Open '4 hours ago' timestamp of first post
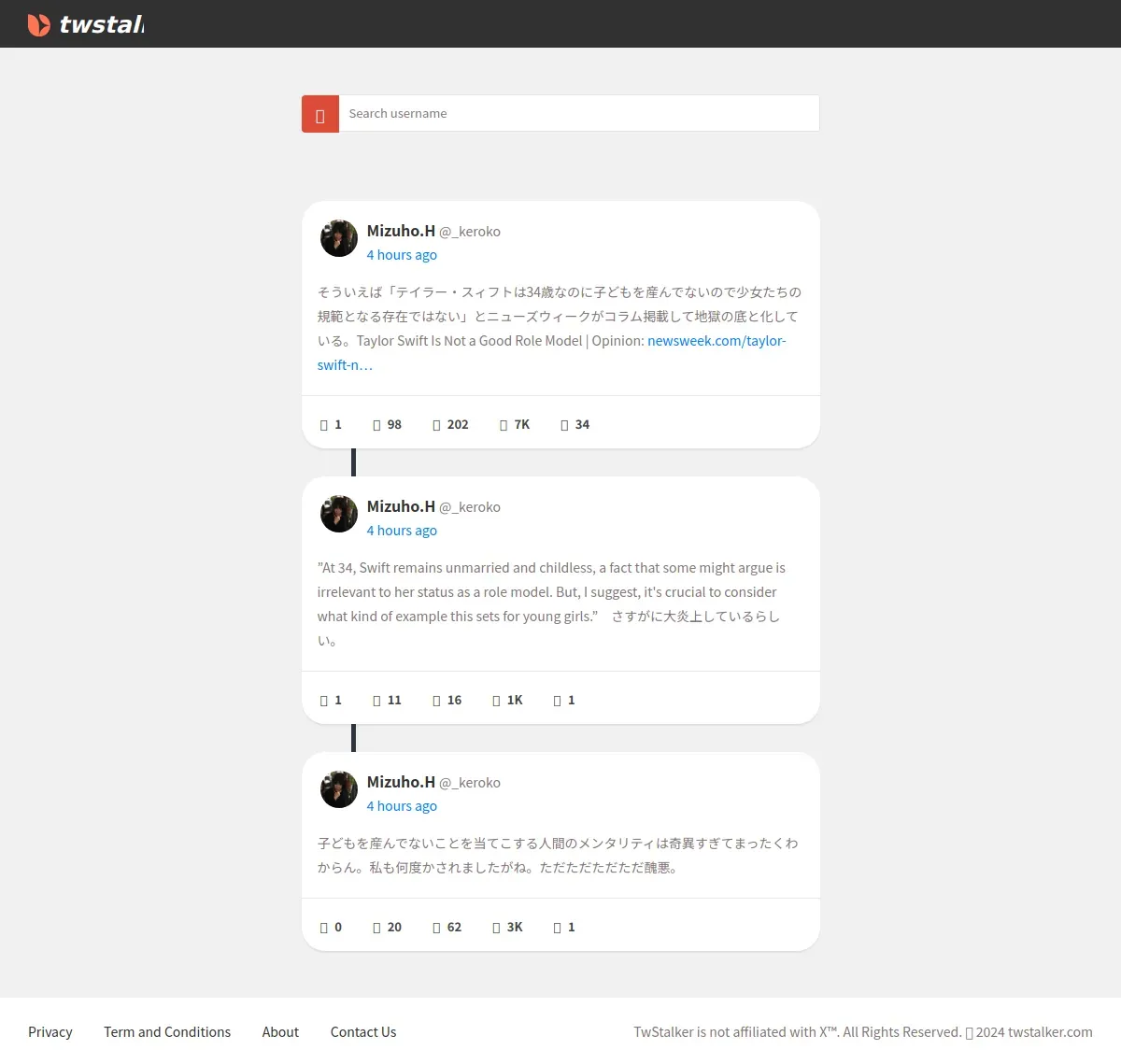 [402, 255]
